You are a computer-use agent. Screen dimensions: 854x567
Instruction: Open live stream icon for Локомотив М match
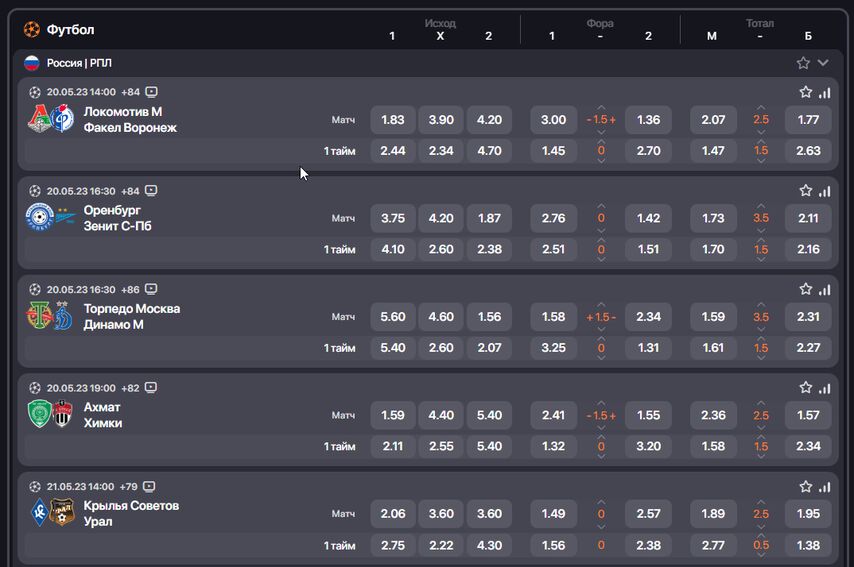(151, 92)
